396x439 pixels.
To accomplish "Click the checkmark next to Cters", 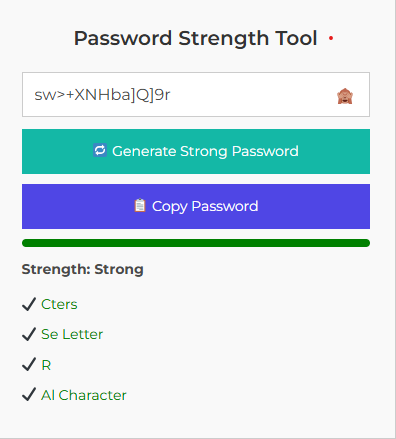I will tap(29, 304).
